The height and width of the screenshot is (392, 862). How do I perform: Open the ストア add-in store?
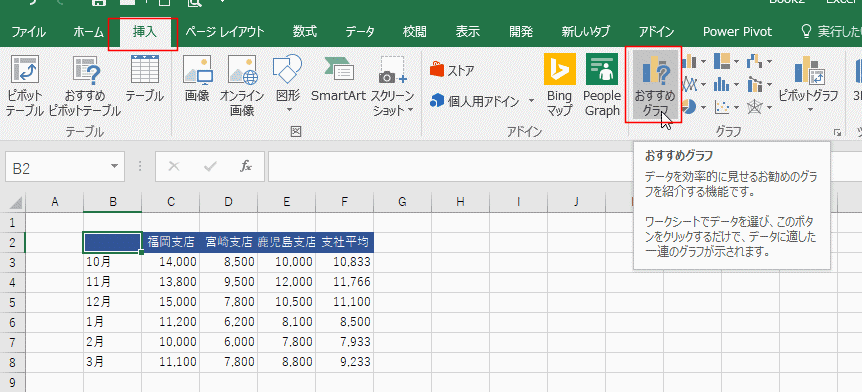click(x=452, y=70)
